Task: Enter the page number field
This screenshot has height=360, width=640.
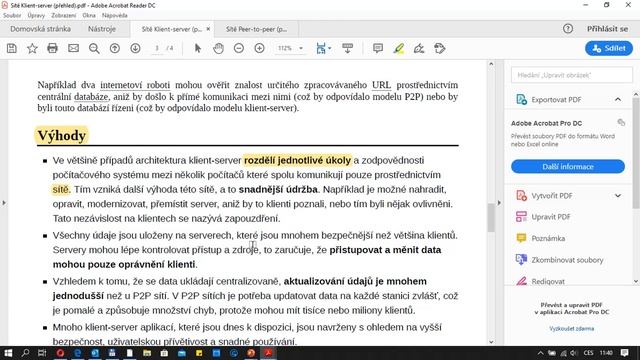Action: (157, 48)
